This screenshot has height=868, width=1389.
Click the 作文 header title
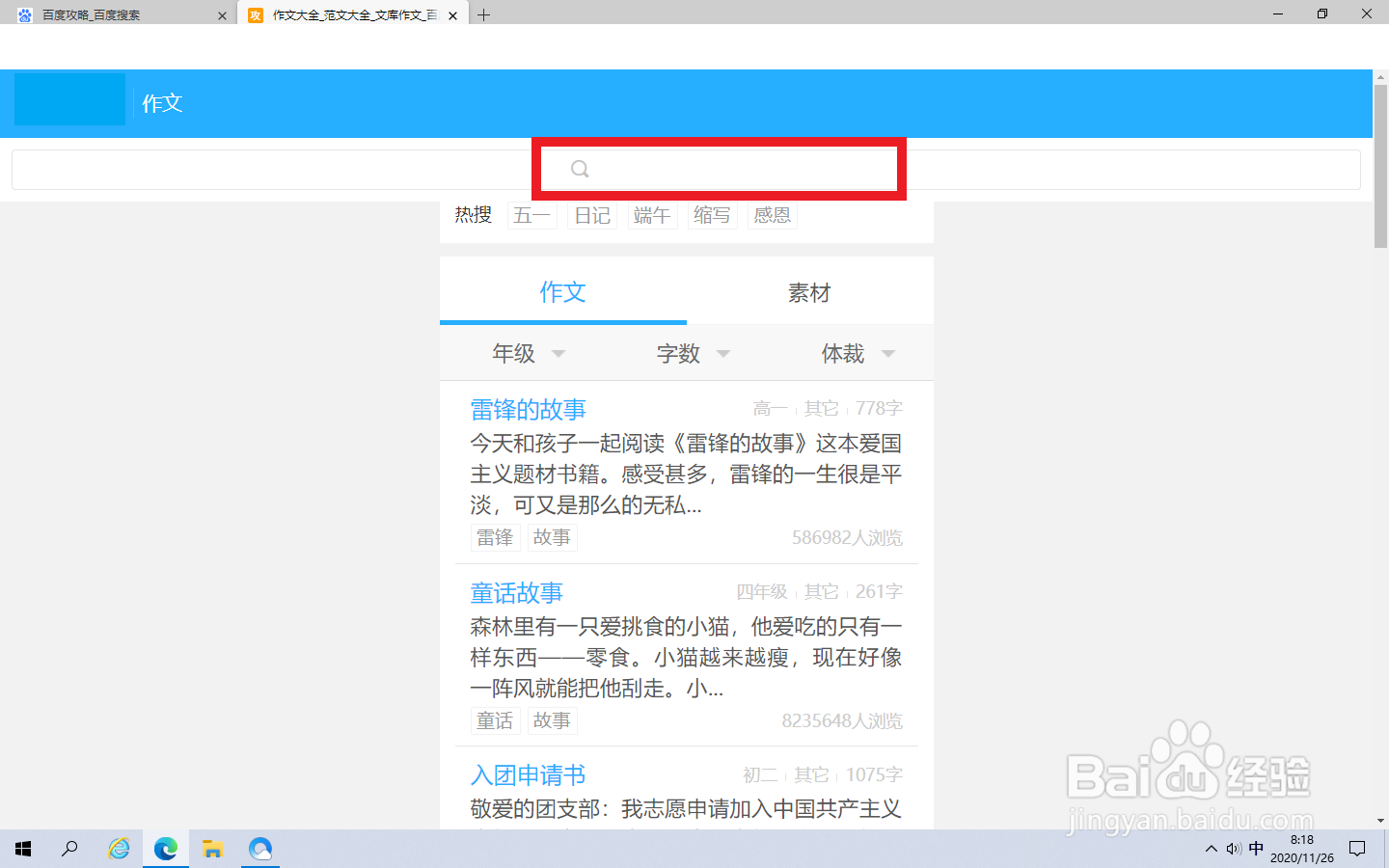click(x=162, y=103)
